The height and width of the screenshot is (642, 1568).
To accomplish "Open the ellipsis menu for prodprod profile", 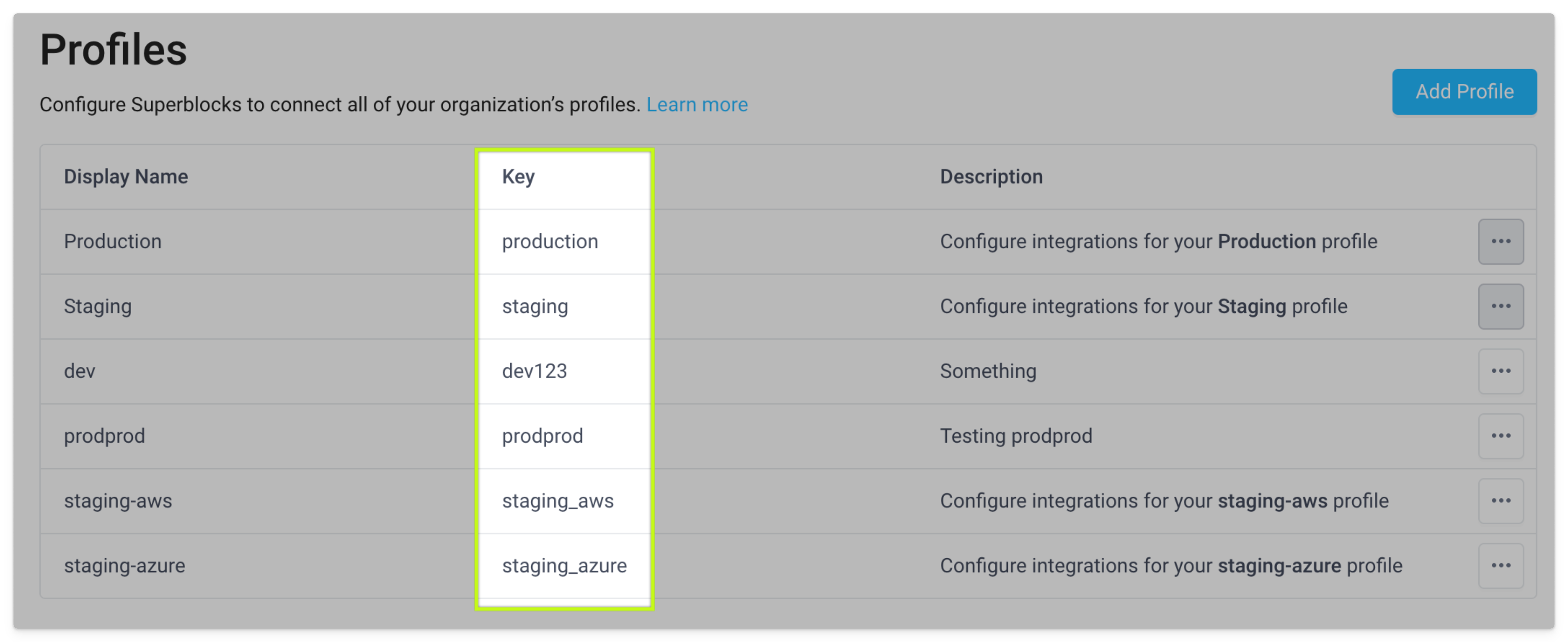I will (1500, 436).
